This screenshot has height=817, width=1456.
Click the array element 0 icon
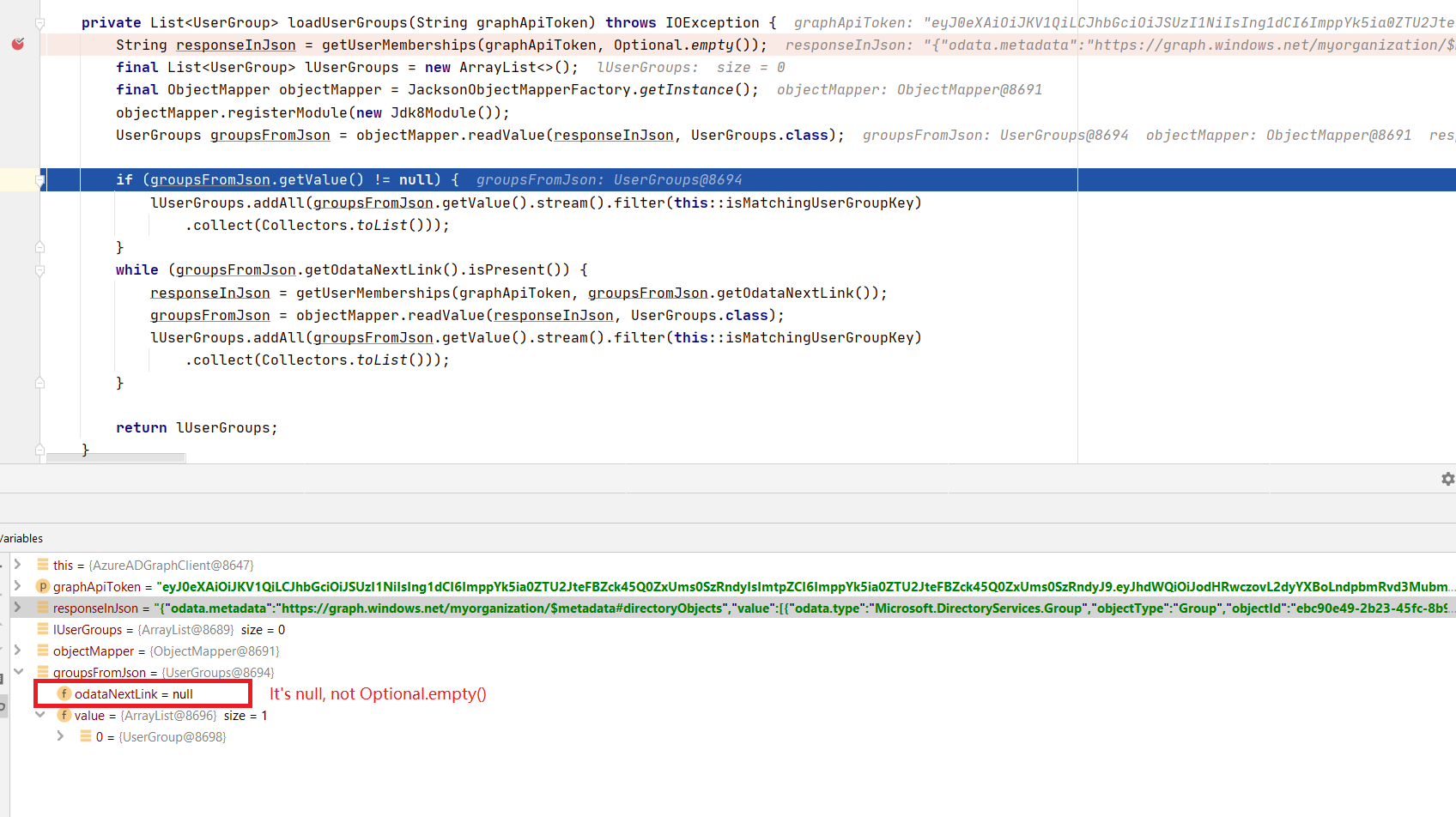(x=86, y=736)
